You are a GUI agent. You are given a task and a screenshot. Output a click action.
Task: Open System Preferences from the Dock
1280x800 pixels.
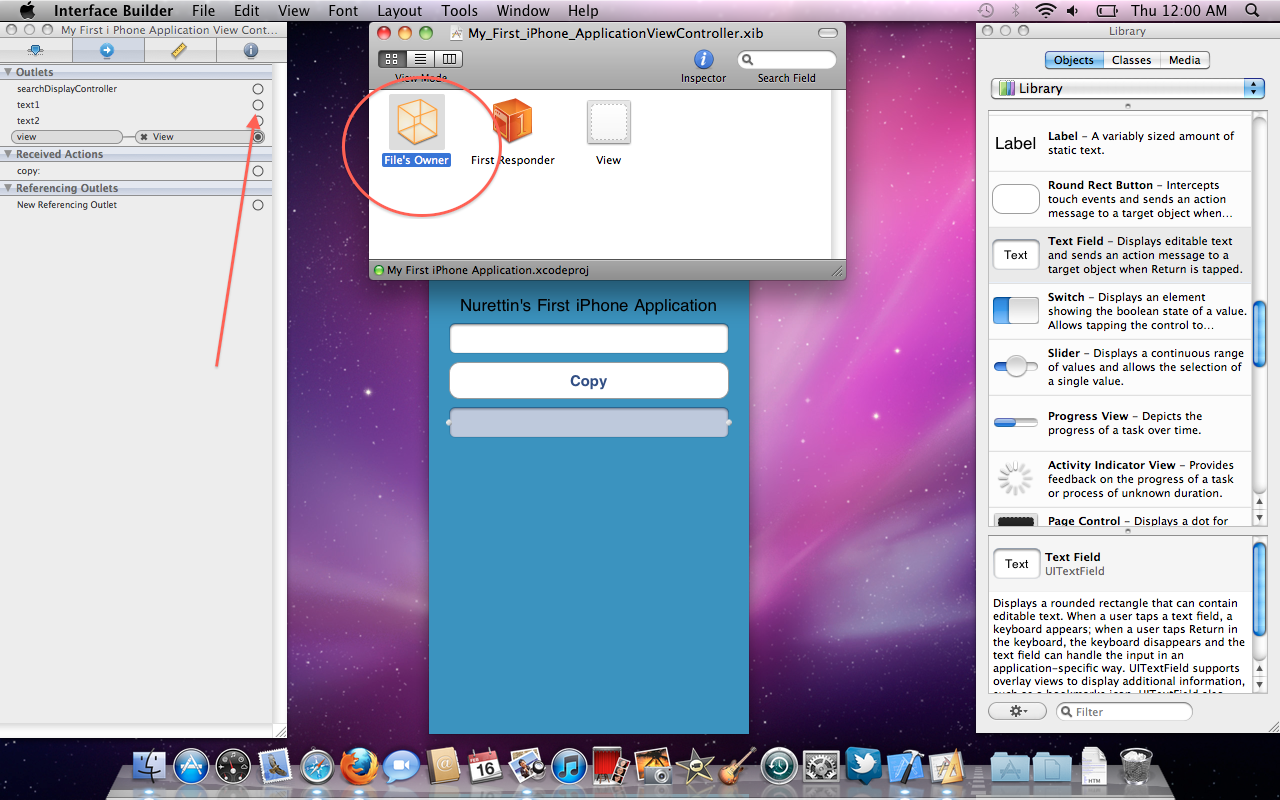pos(821,767)
